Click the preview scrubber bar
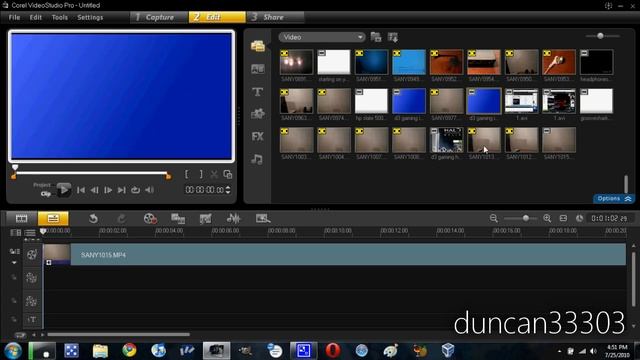 (x=91, y=173)
